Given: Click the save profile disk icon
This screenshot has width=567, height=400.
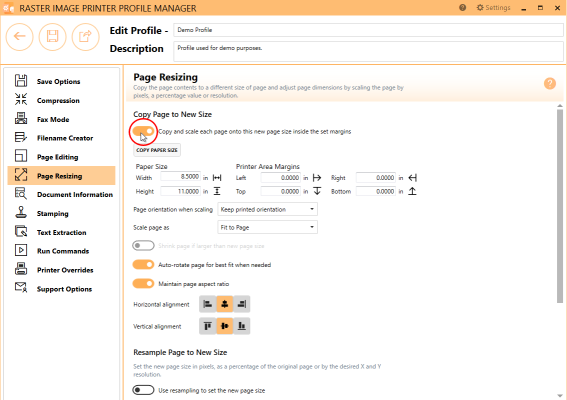Looking at the screenshot, I should tap(52, 36).
